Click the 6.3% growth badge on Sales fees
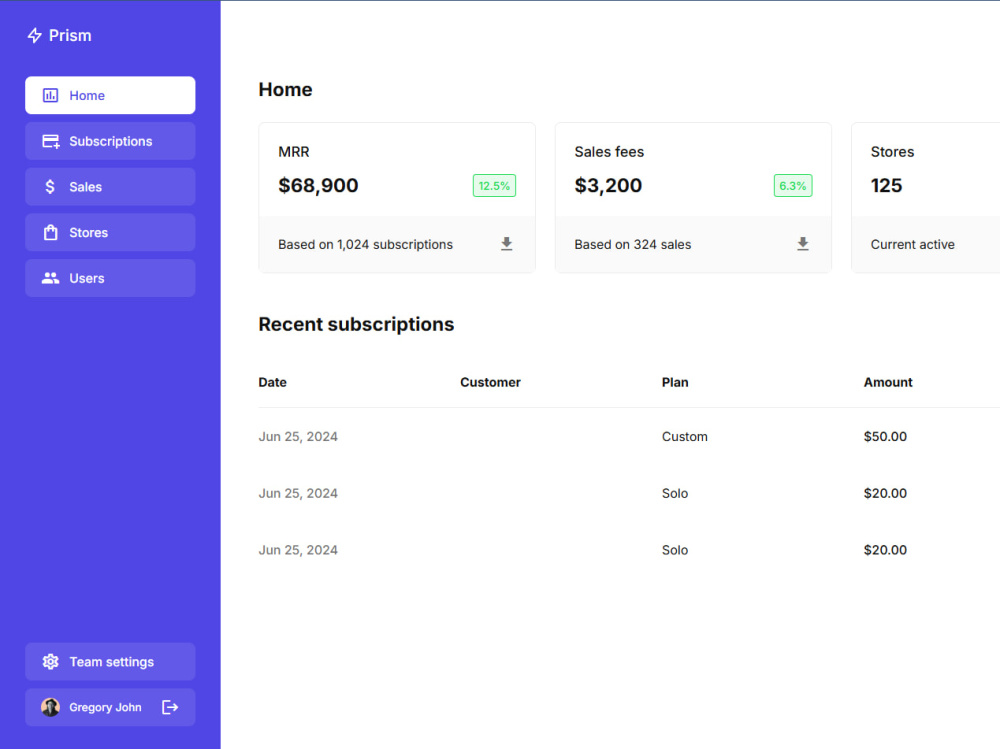Screen dimensions: 1000x749 click(793, 186)
